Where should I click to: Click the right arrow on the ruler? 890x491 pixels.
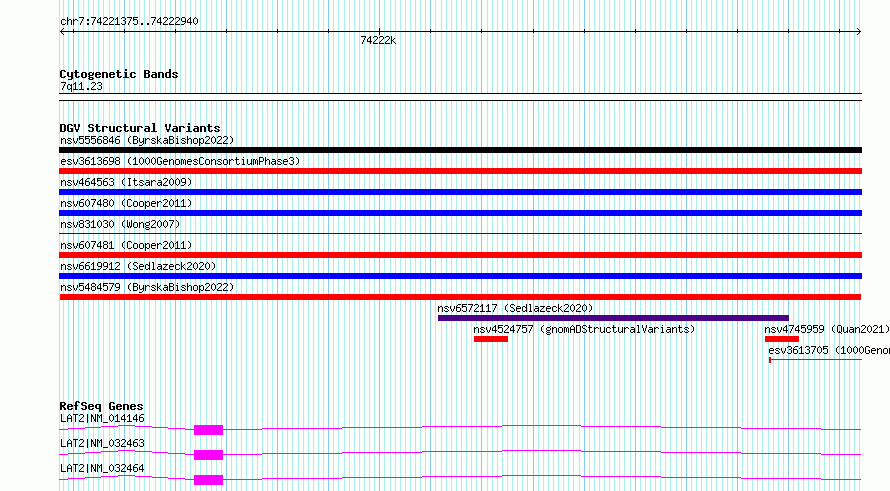(x=858, y=32)
